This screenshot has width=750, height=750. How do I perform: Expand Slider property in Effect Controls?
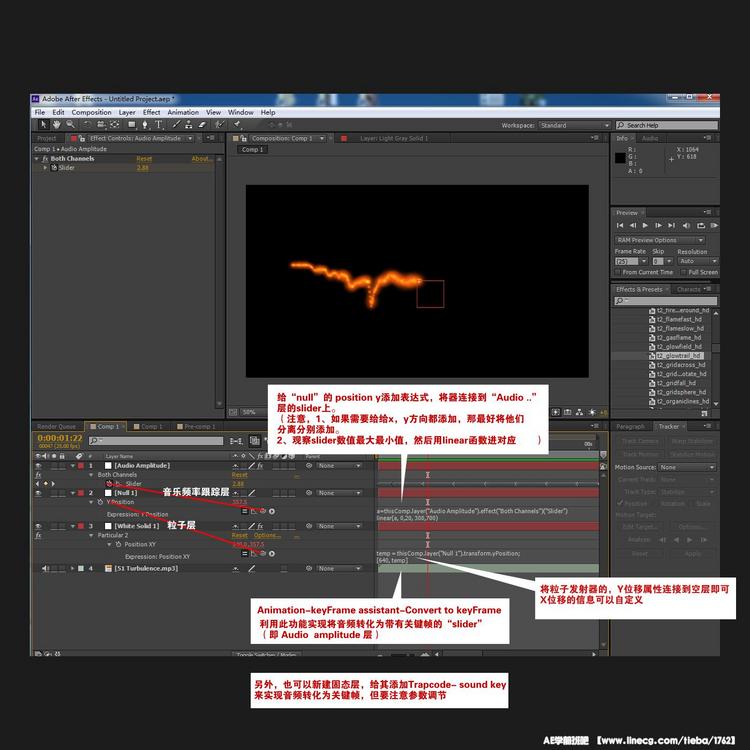(45, 167)
